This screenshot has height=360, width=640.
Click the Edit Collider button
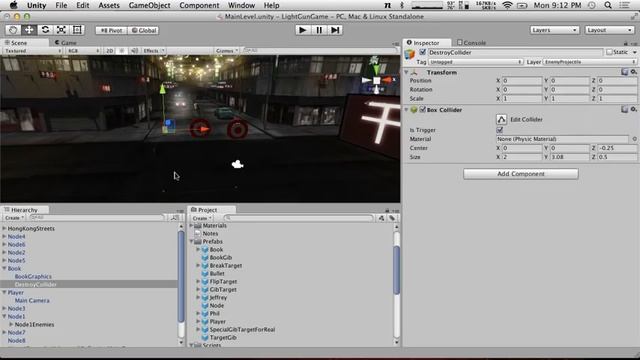(x=501, y=119)
